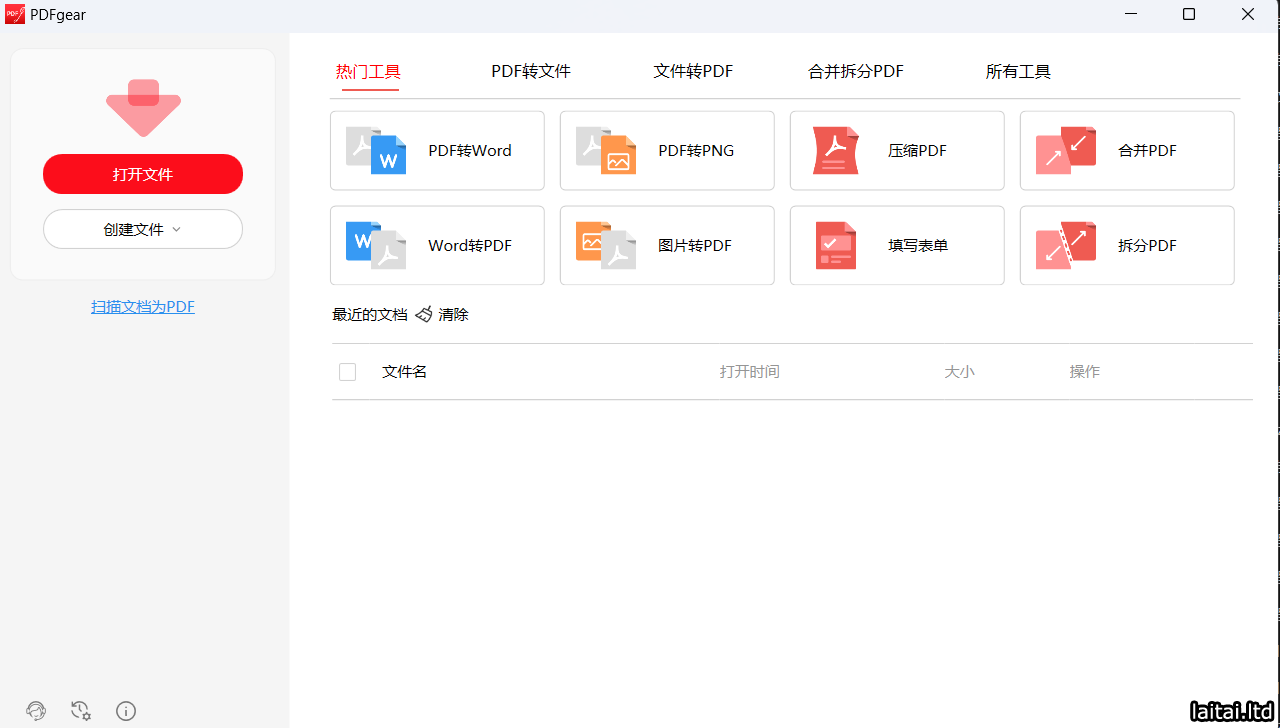Click the 图片转PDF image converter icon
This screenshot has height=728, width=1280.
(x=606, y=245)
